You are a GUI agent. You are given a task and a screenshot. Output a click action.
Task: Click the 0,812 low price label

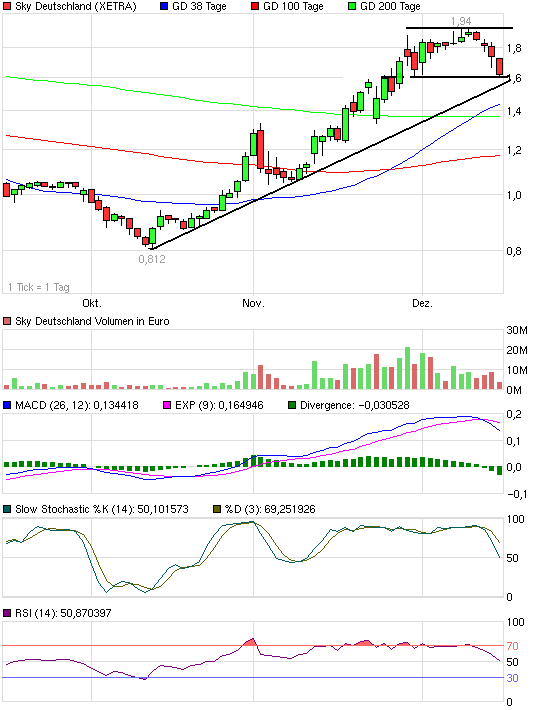click(152, 259)
